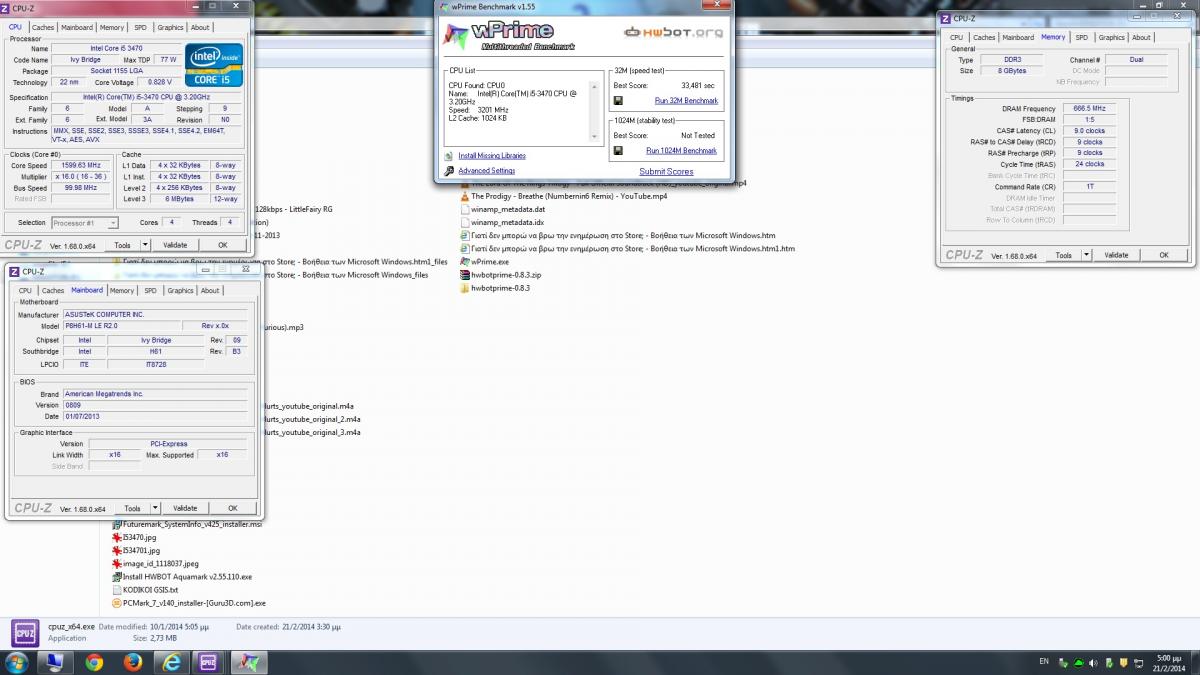Image resolution: width=1200 pixels, height=675 pixels.
Task: Select the image_id_1118037.jpeg file
Action: pyautogui.click(x=155, y=564)
